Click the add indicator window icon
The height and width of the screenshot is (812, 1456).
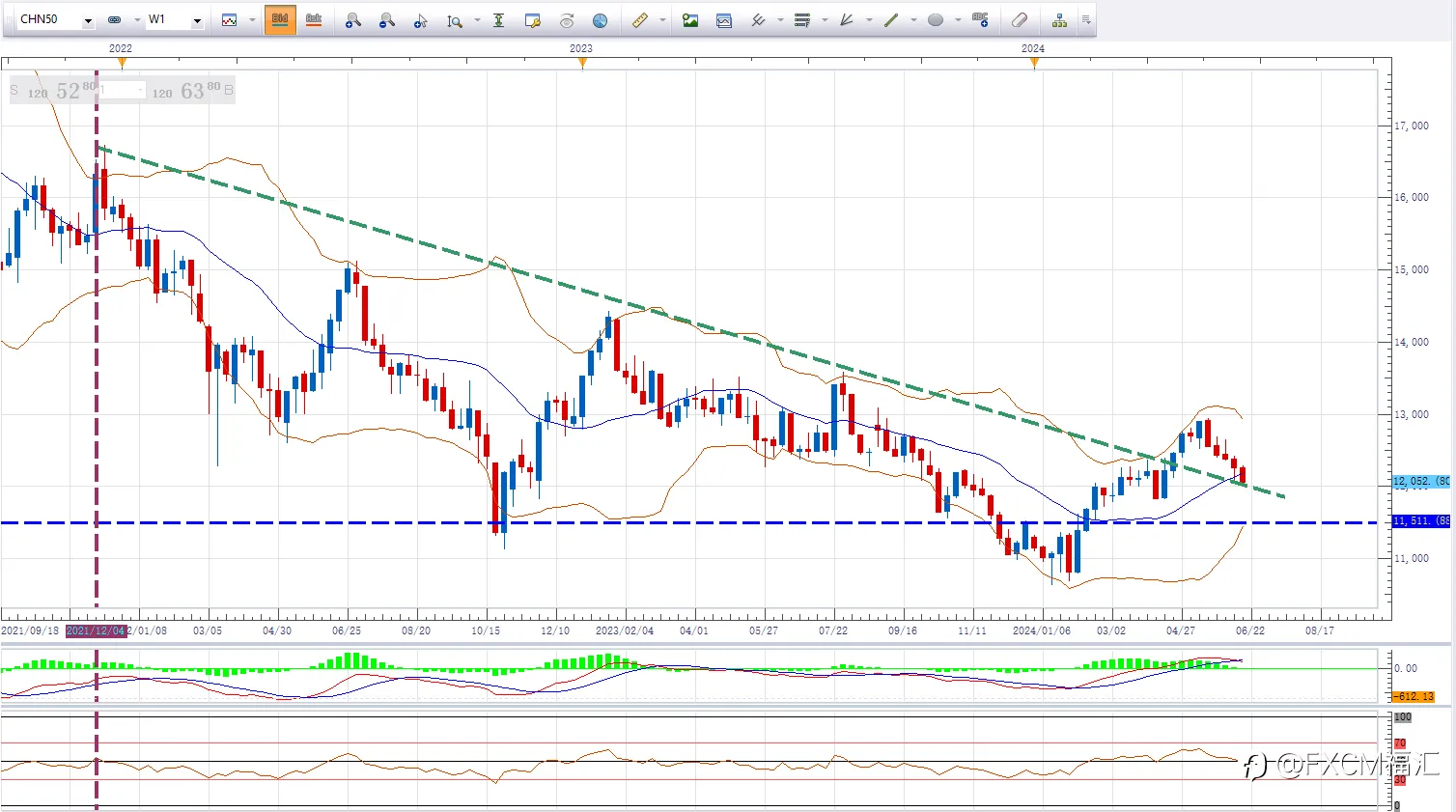click(x=724, y=20)
